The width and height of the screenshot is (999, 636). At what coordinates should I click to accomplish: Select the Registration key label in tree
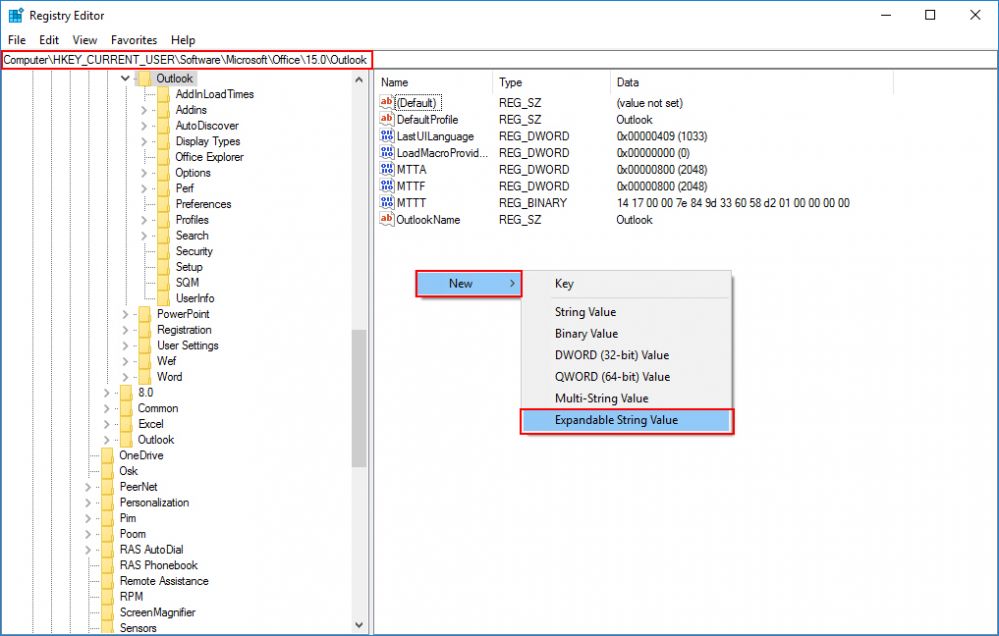click(x=184, y=329)
